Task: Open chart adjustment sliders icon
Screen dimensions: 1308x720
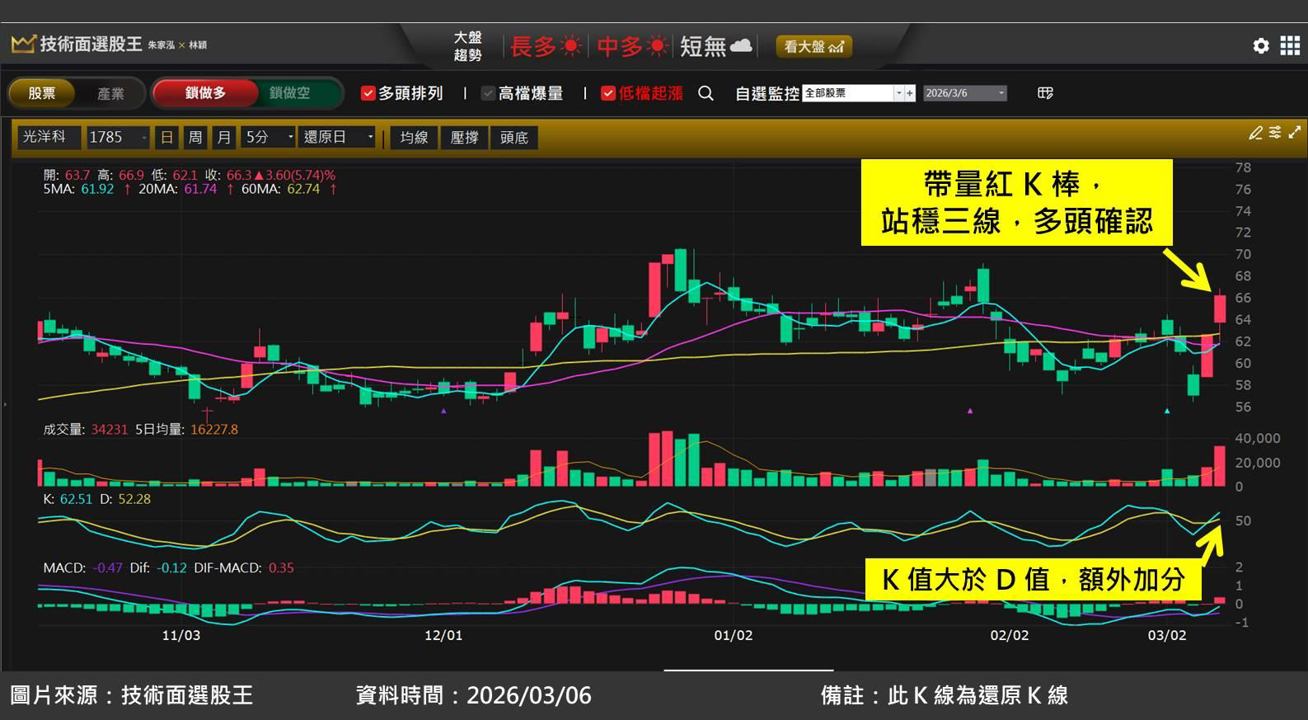Action: 1275,132
